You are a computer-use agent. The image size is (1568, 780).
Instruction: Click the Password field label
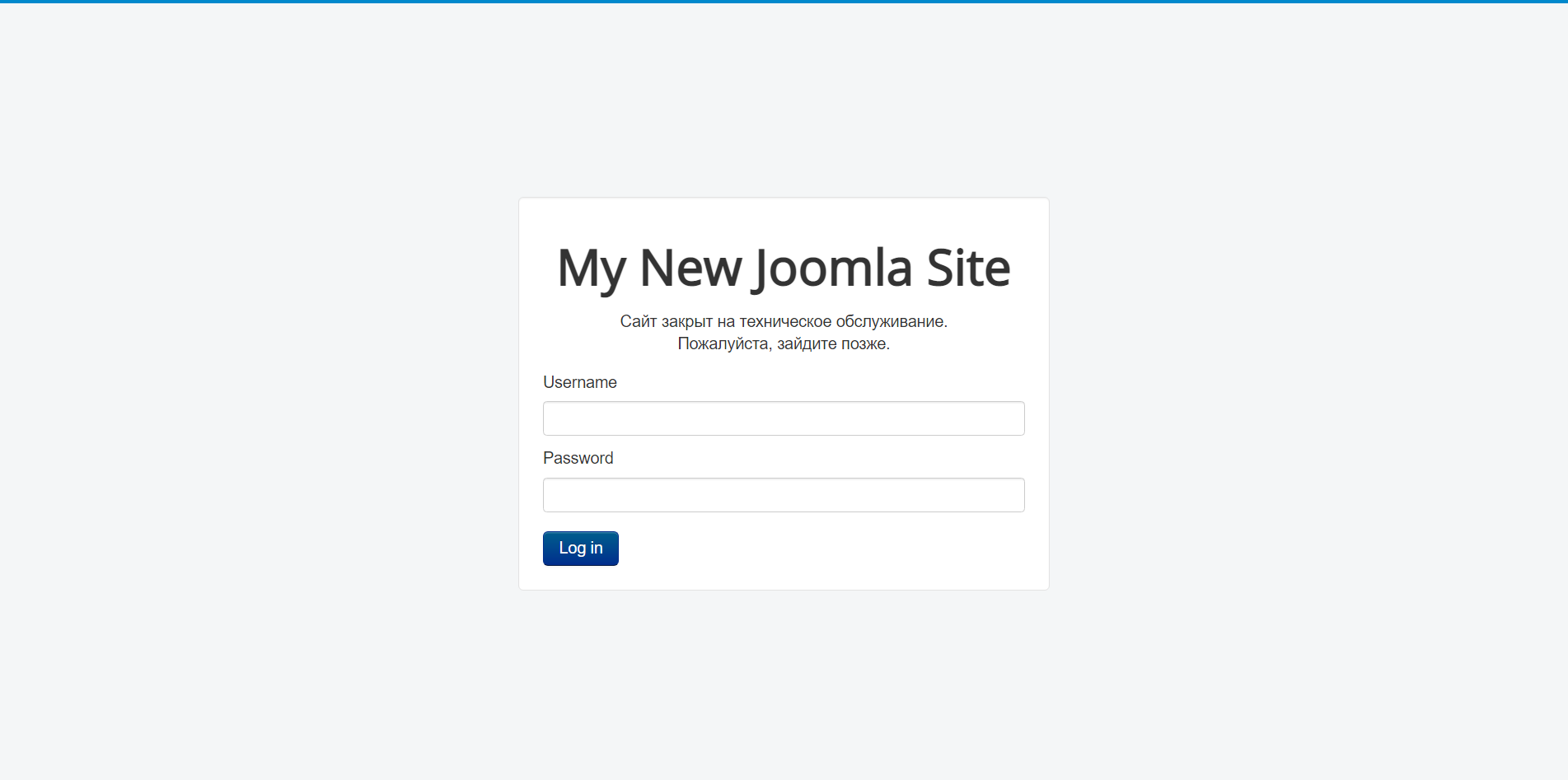578,458
